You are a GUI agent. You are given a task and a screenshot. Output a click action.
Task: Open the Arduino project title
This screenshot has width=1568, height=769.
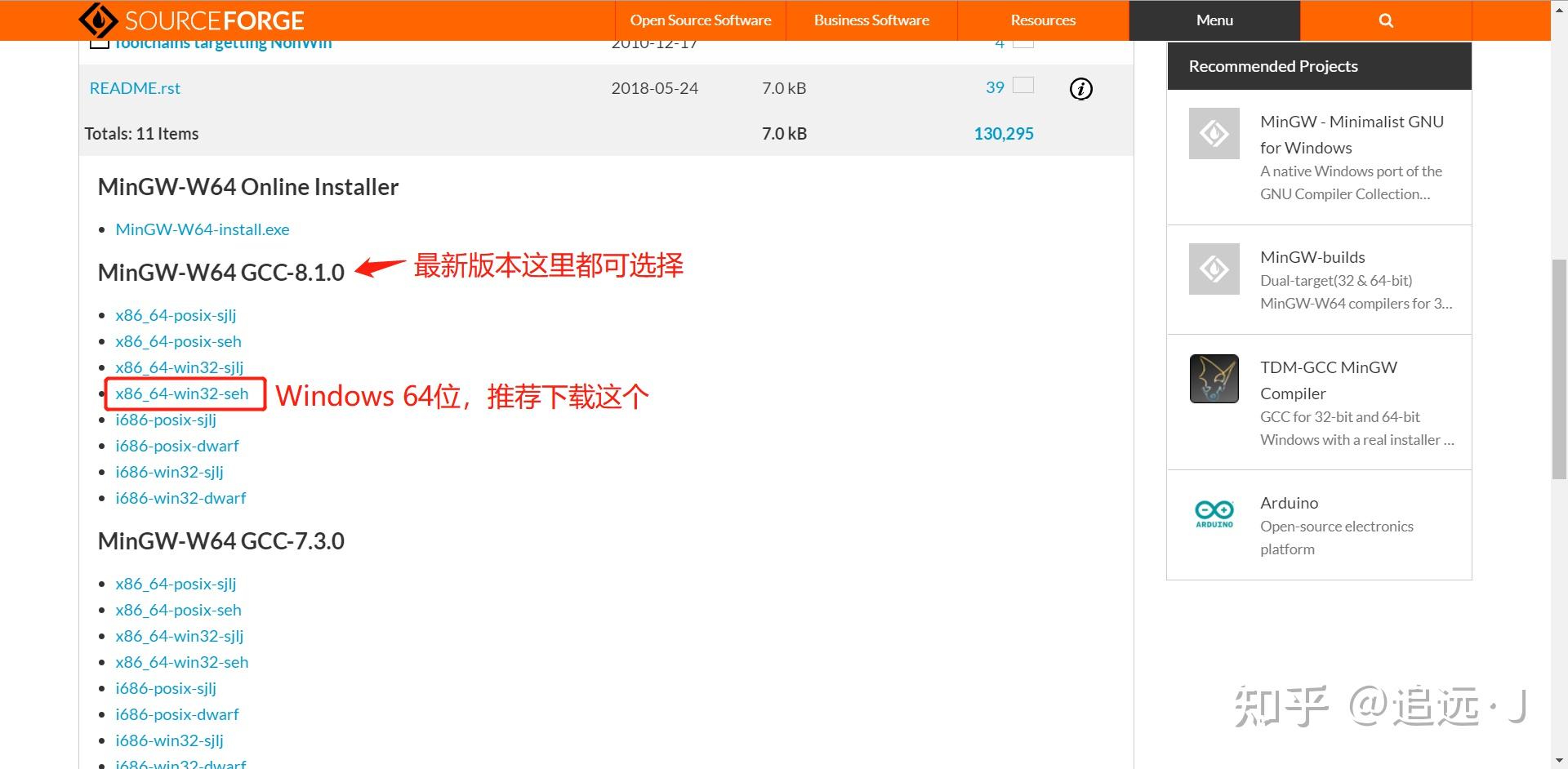1289,503
